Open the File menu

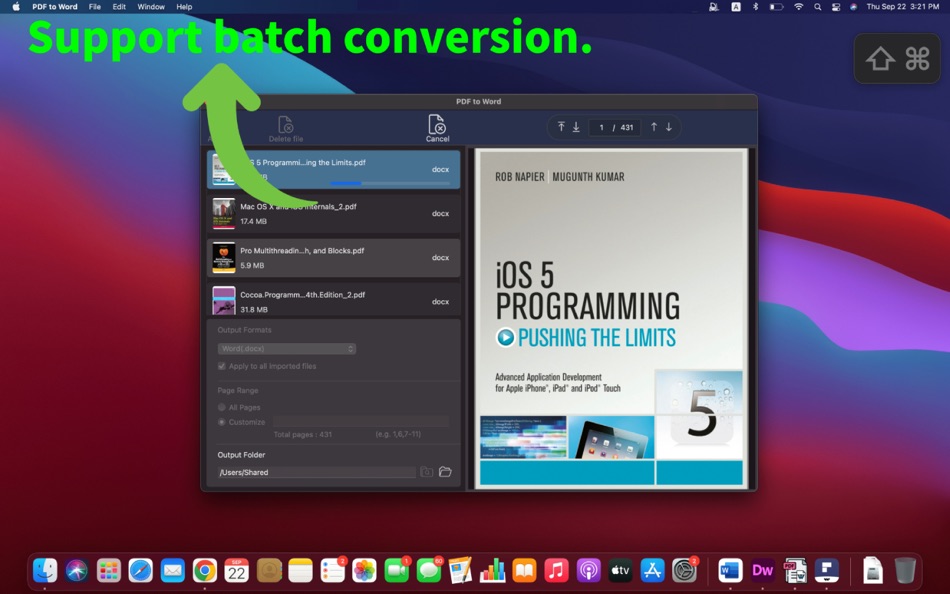point(95,7)
